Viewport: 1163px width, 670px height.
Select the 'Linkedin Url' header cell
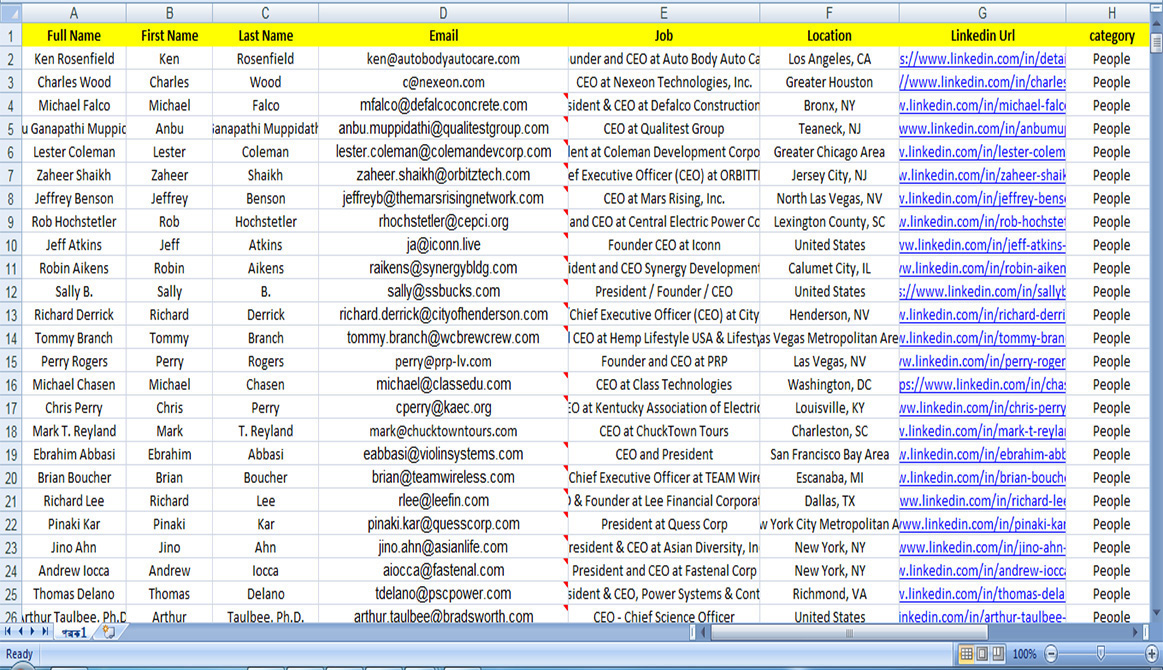pyautogui.click(x=982, y=36)
